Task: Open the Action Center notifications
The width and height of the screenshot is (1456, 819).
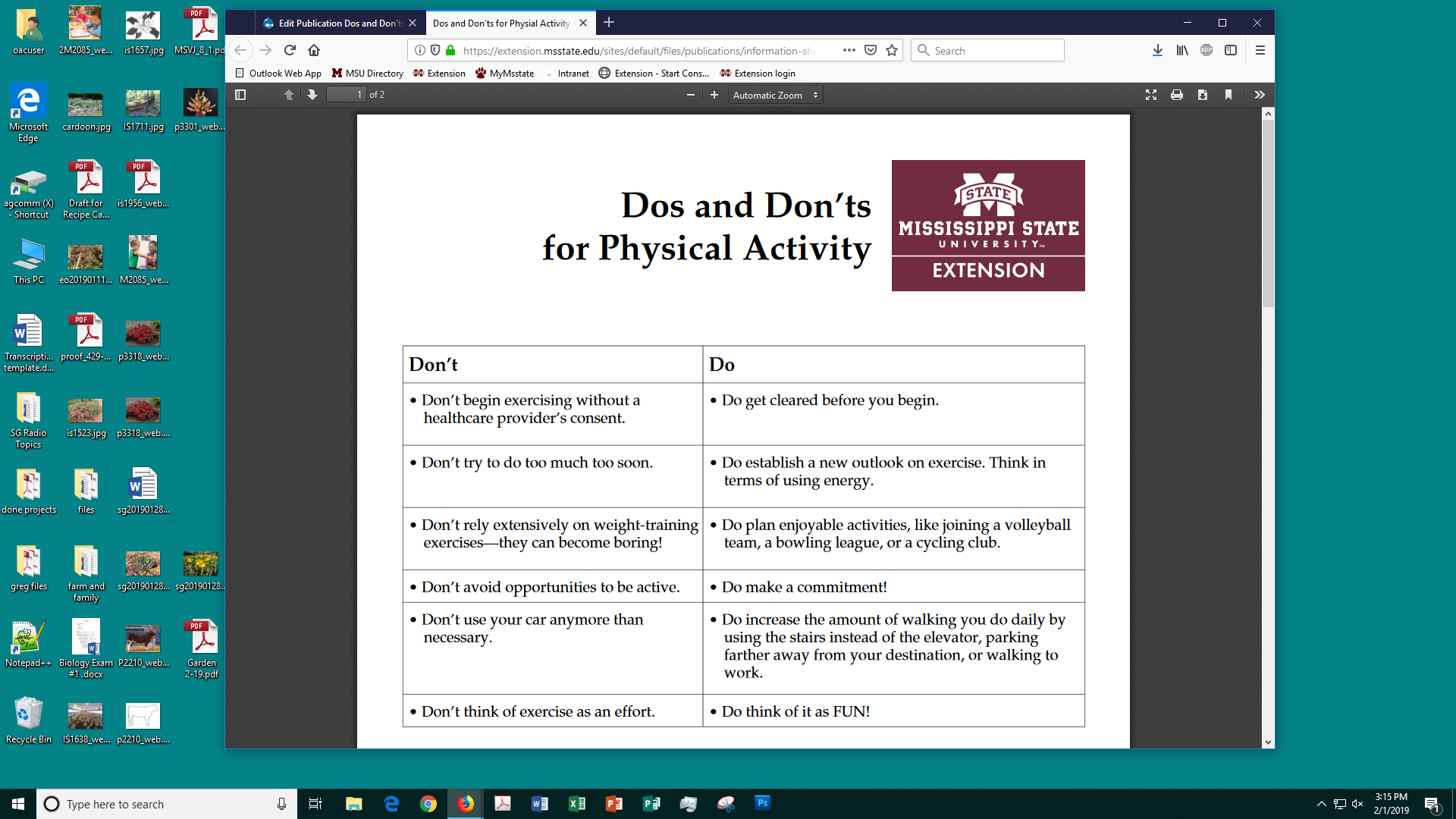Action: (1432, 804)
